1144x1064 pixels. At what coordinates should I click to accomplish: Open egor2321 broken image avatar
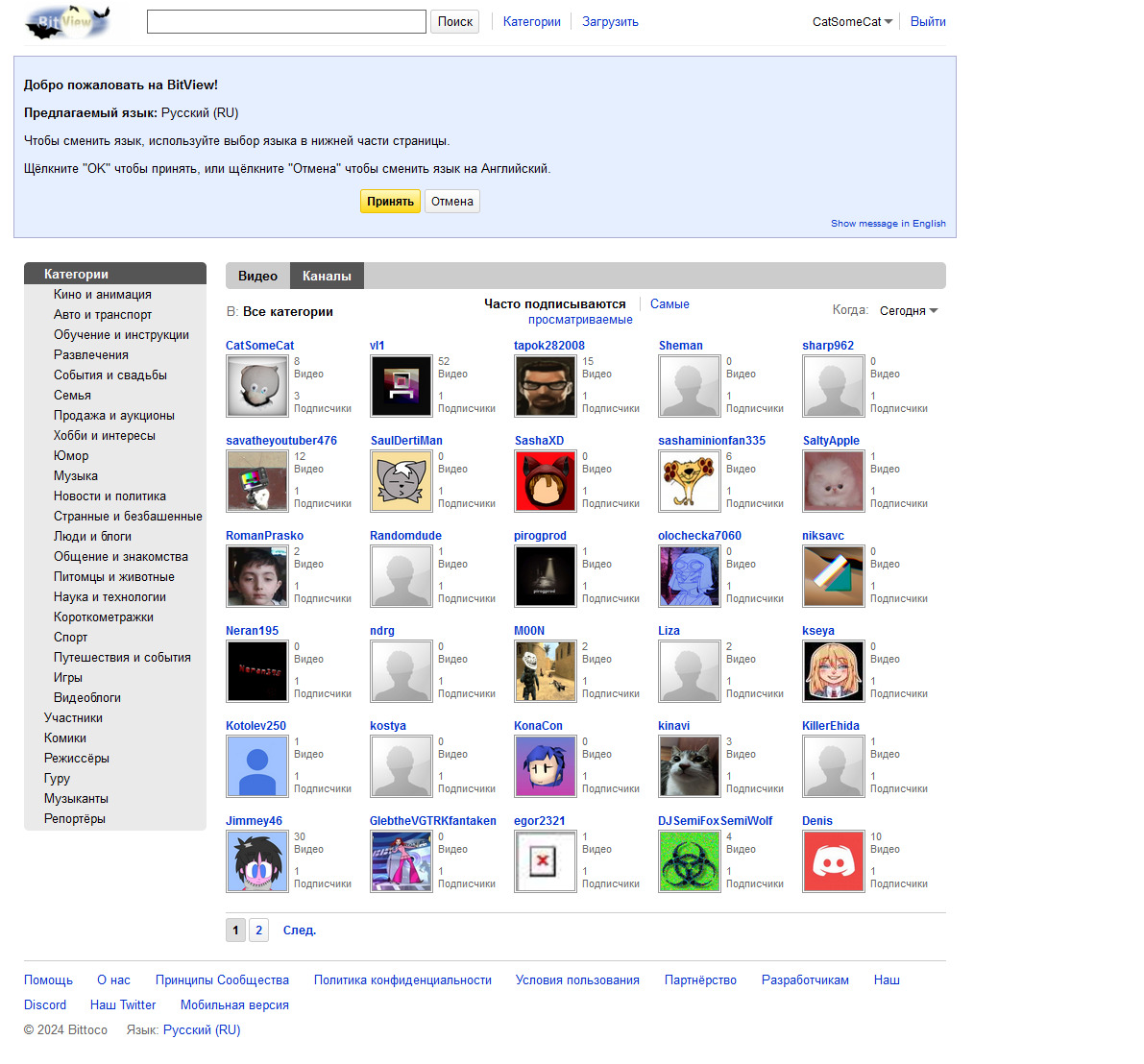coord(545,861)
